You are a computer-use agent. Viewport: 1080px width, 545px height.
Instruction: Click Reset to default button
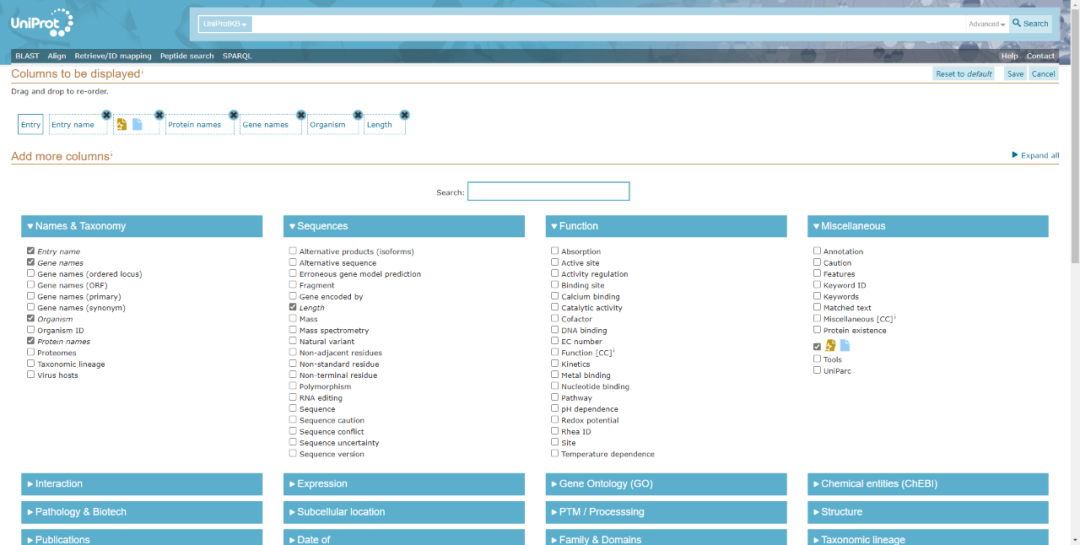[x=963, y=74]
